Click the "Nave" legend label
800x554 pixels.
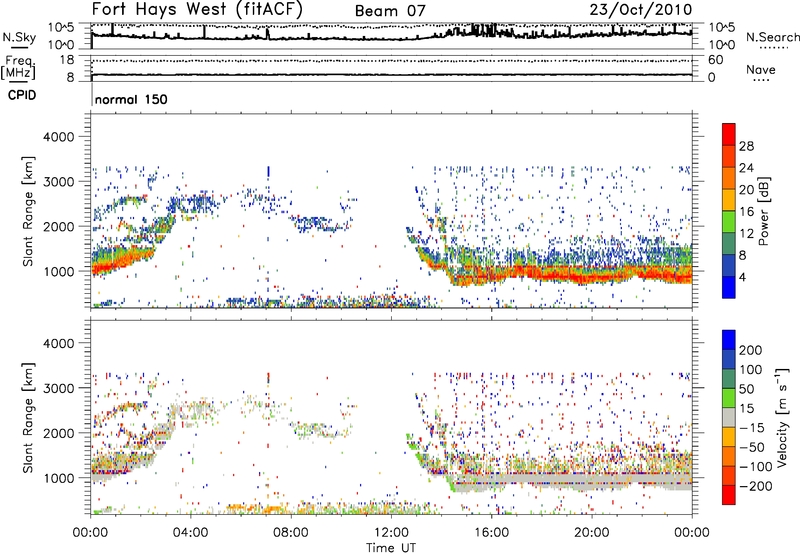pyautogui.click(x=760, y=70)
